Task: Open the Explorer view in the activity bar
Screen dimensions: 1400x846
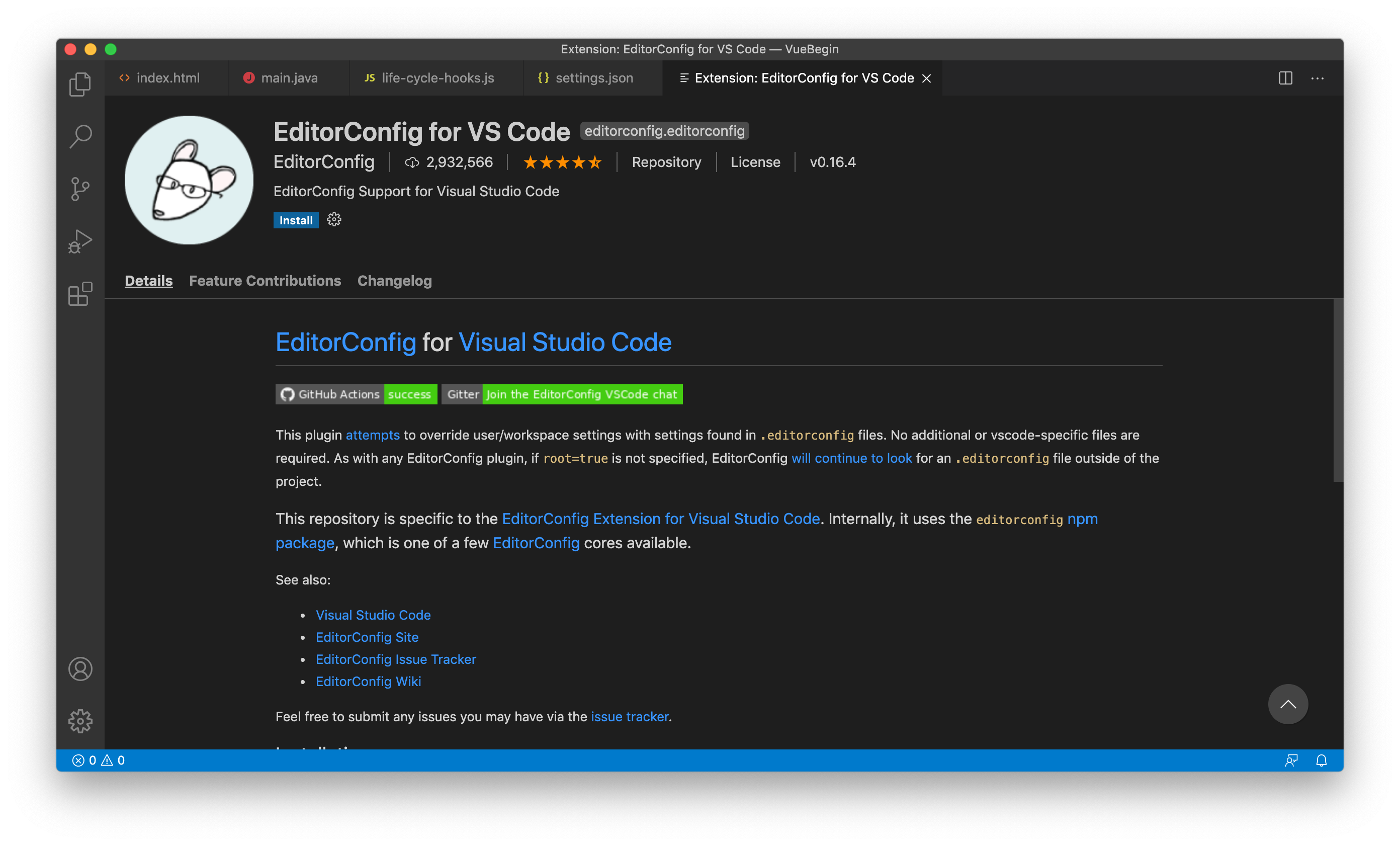Action: [x=80, y=84]
